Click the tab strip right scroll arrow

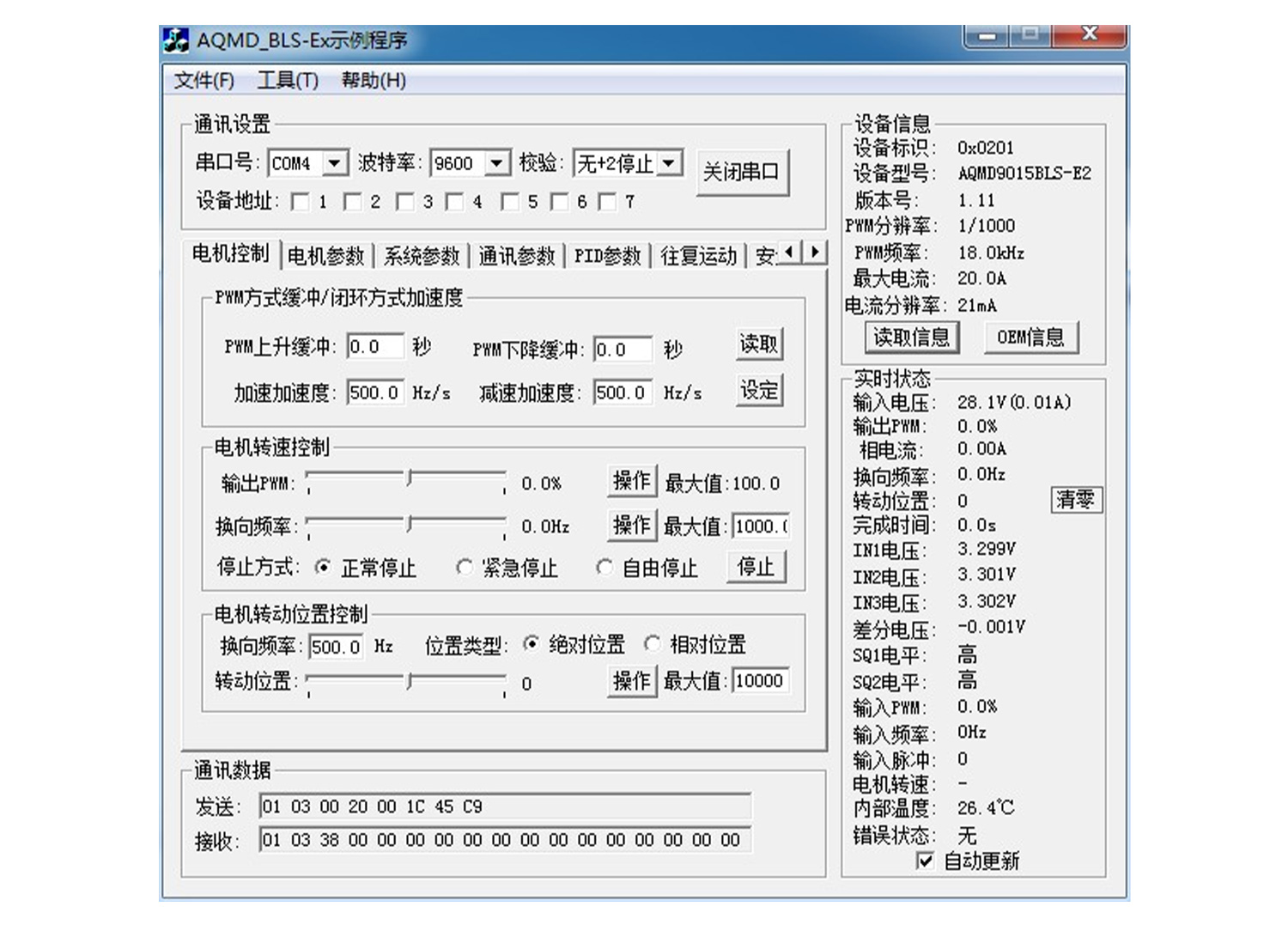(815, 253)
